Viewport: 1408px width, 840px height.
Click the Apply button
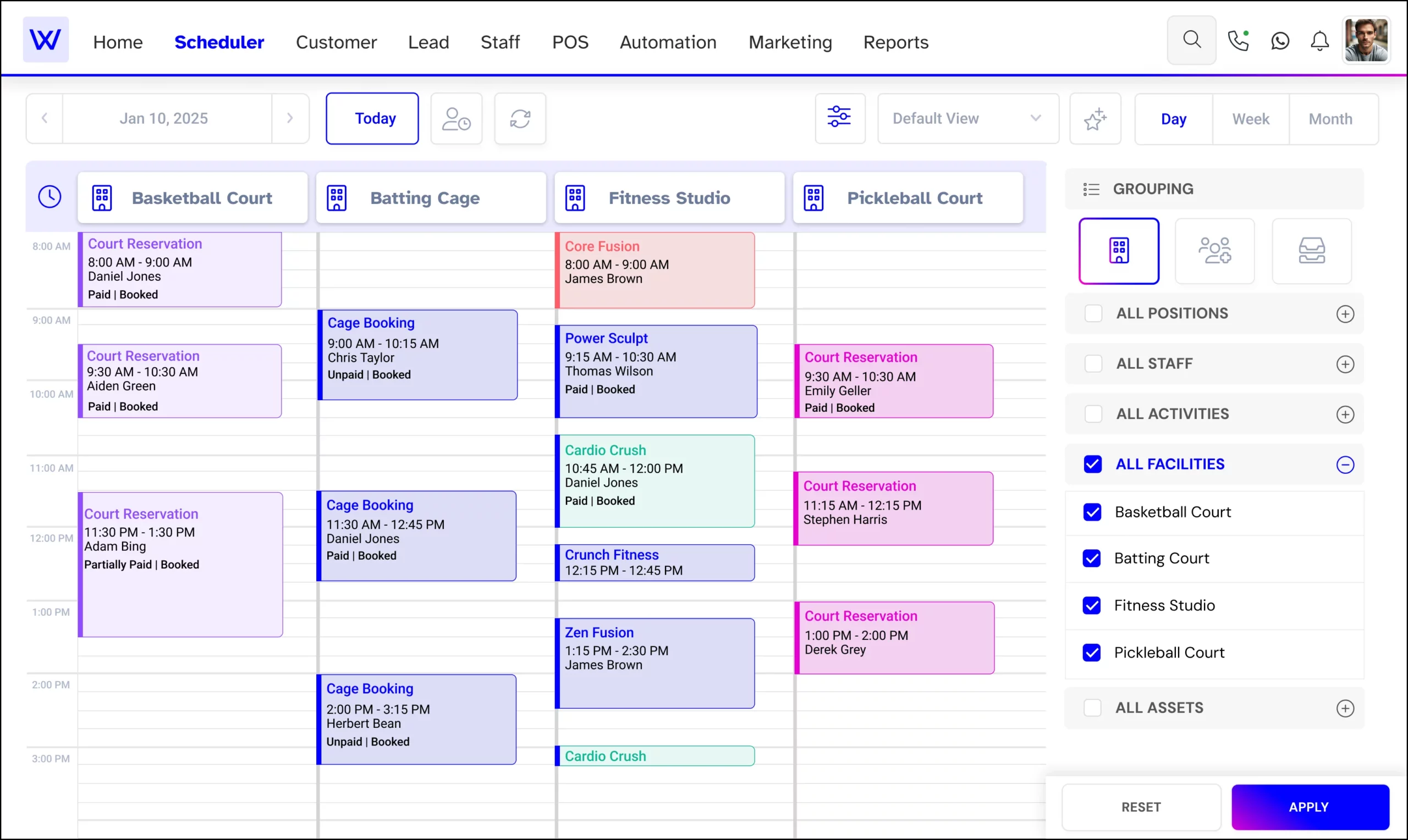[x=1310, y=806]
